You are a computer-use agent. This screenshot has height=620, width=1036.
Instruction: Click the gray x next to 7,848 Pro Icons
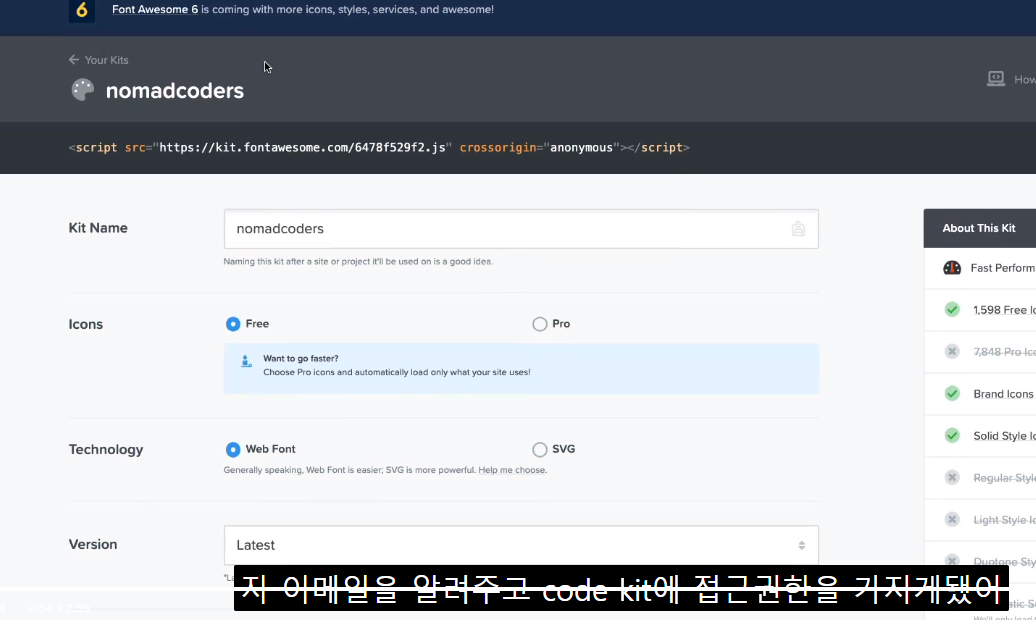point(952,352)
